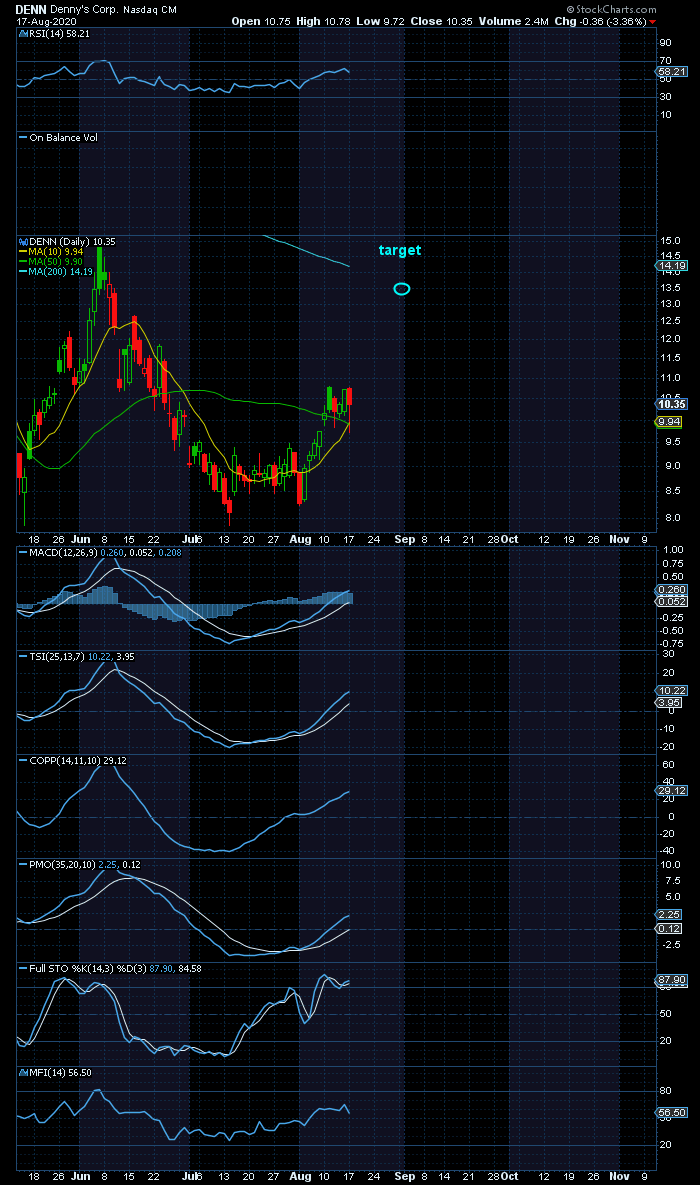Open the StockCharts.com copyright link
Screen dimensions: 700x1185
(x=612, y=9)
